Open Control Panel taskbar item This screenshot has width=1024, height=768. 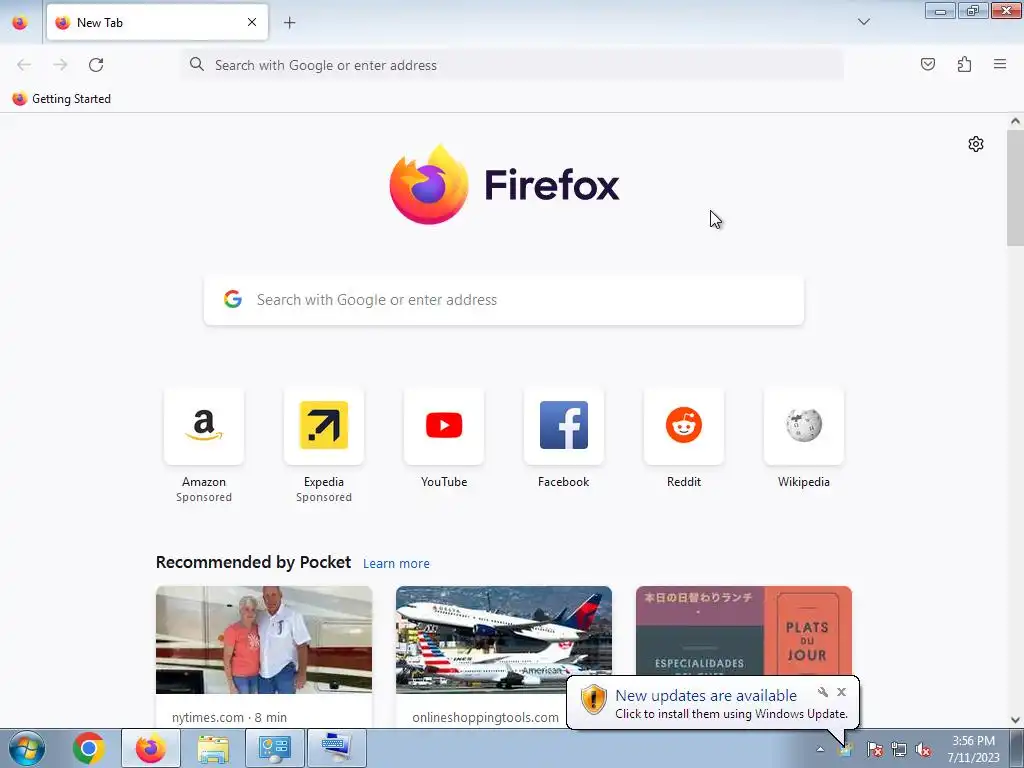274,748
